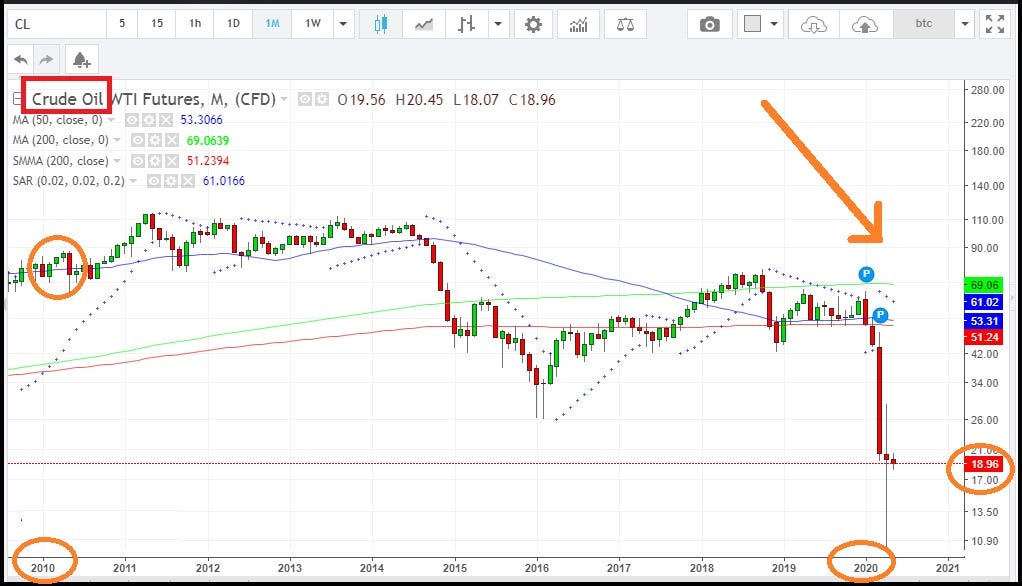Image resolution: width=1022 pixels, height=586 pixels.
Task: Hide the MA 200 indicator
Action: (137, 140)
